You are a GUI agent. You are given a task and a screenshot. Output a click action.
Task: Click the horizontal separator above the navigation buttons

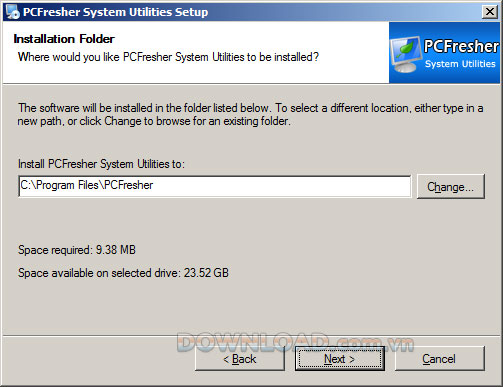[x=251, y=335]
